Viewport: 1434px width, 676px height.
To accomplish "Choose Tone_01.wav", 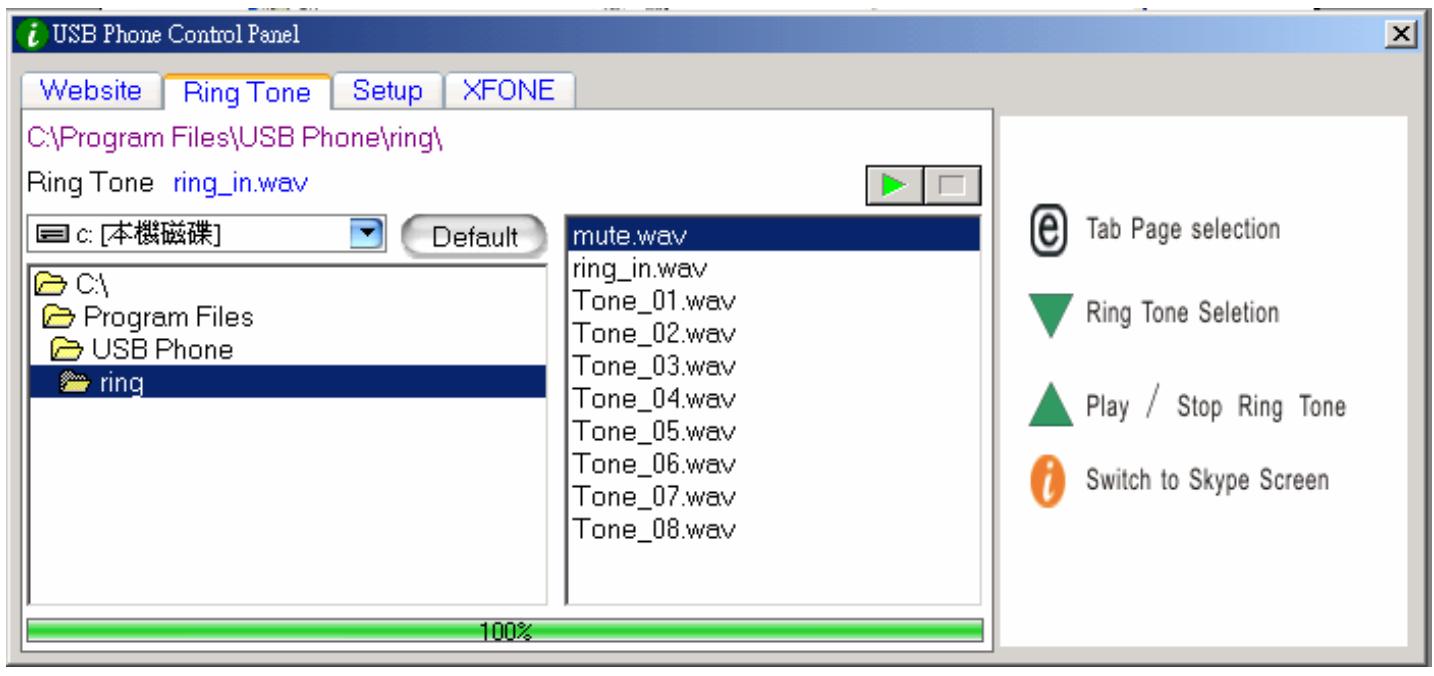I will 772,301.
